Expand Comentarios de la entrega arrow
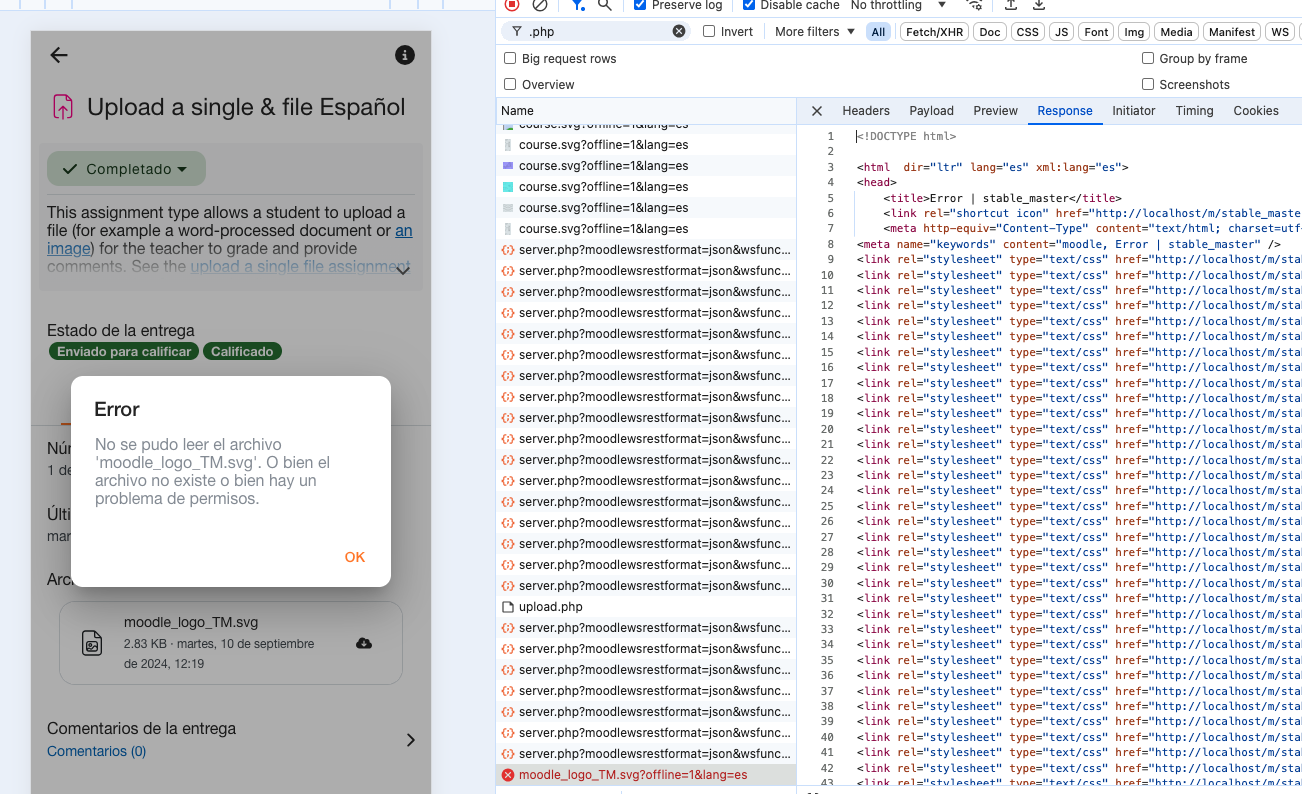The image size is (1302, 794). click(410, 740)
